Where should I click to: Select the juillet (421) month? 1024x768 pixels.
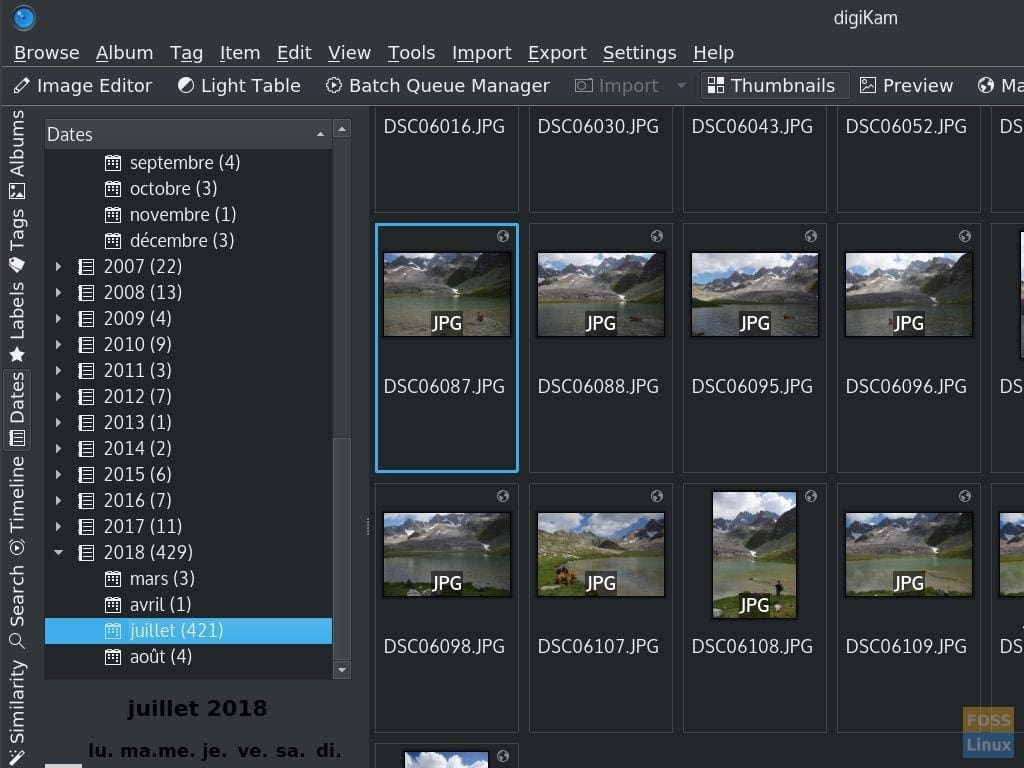188,631
